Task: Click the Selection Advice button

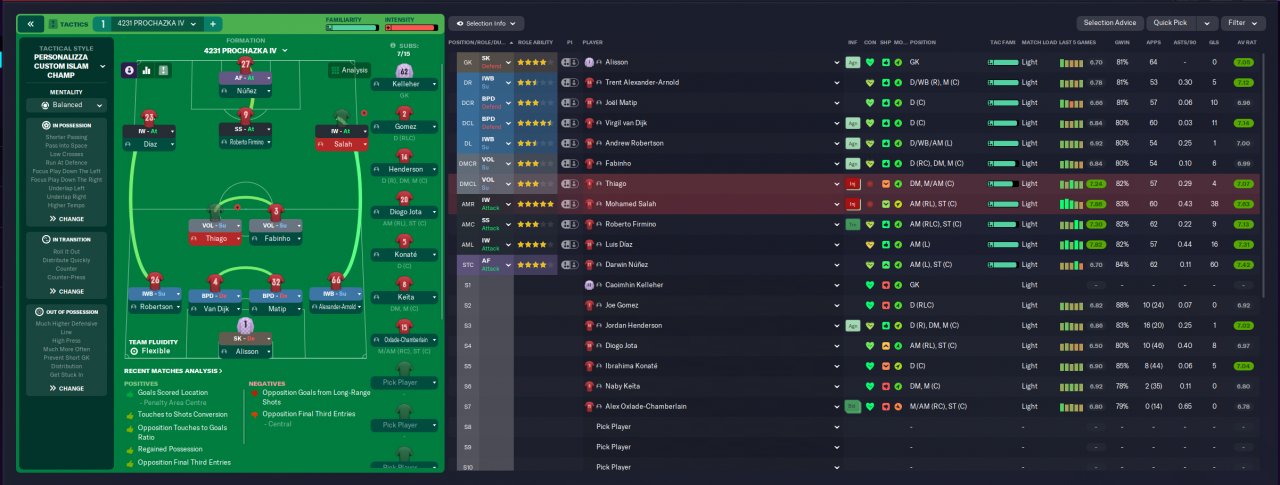Action: 1110,23
